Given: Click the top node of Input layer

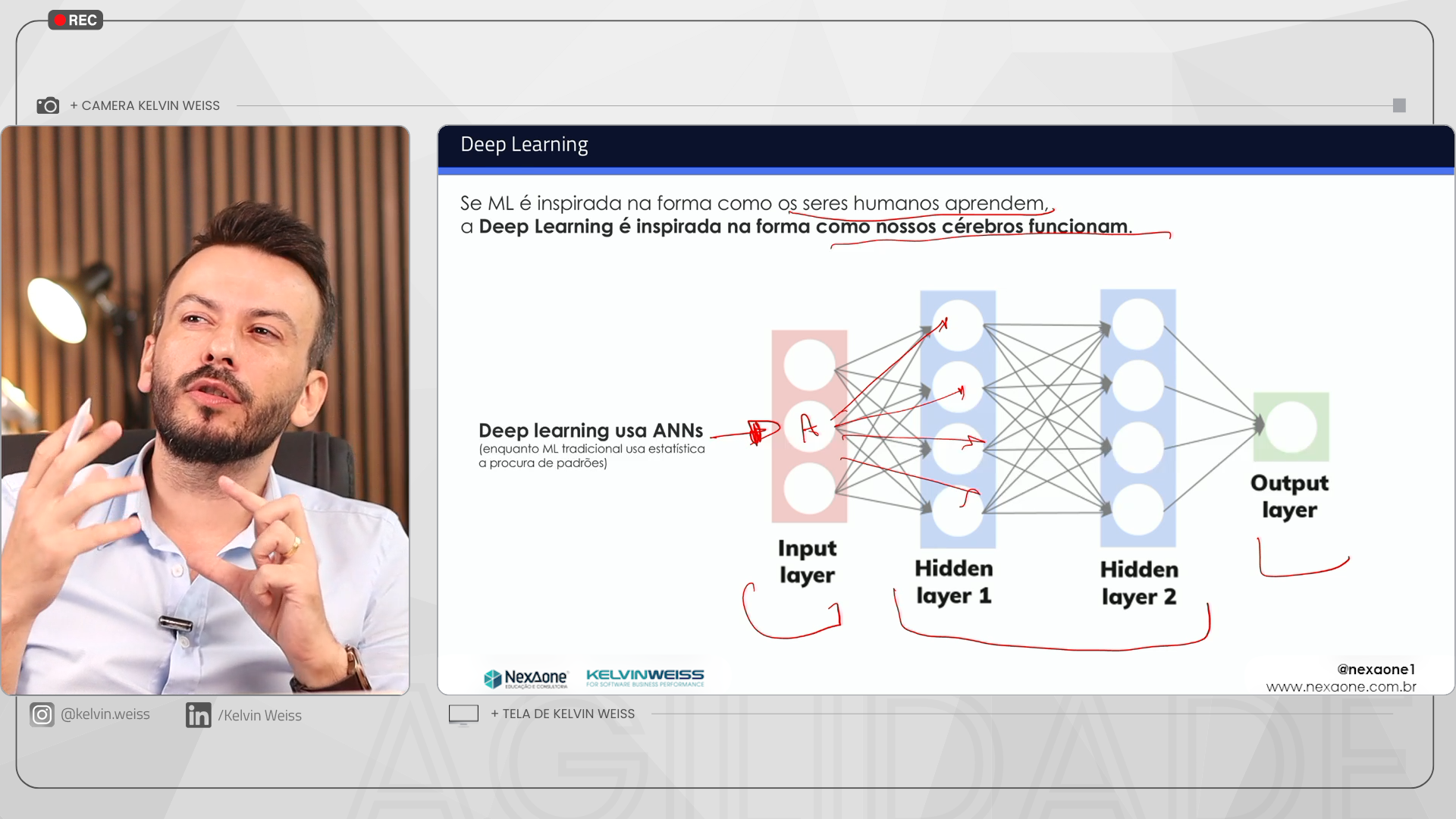Looking at the screenshot, I should 809,365.
